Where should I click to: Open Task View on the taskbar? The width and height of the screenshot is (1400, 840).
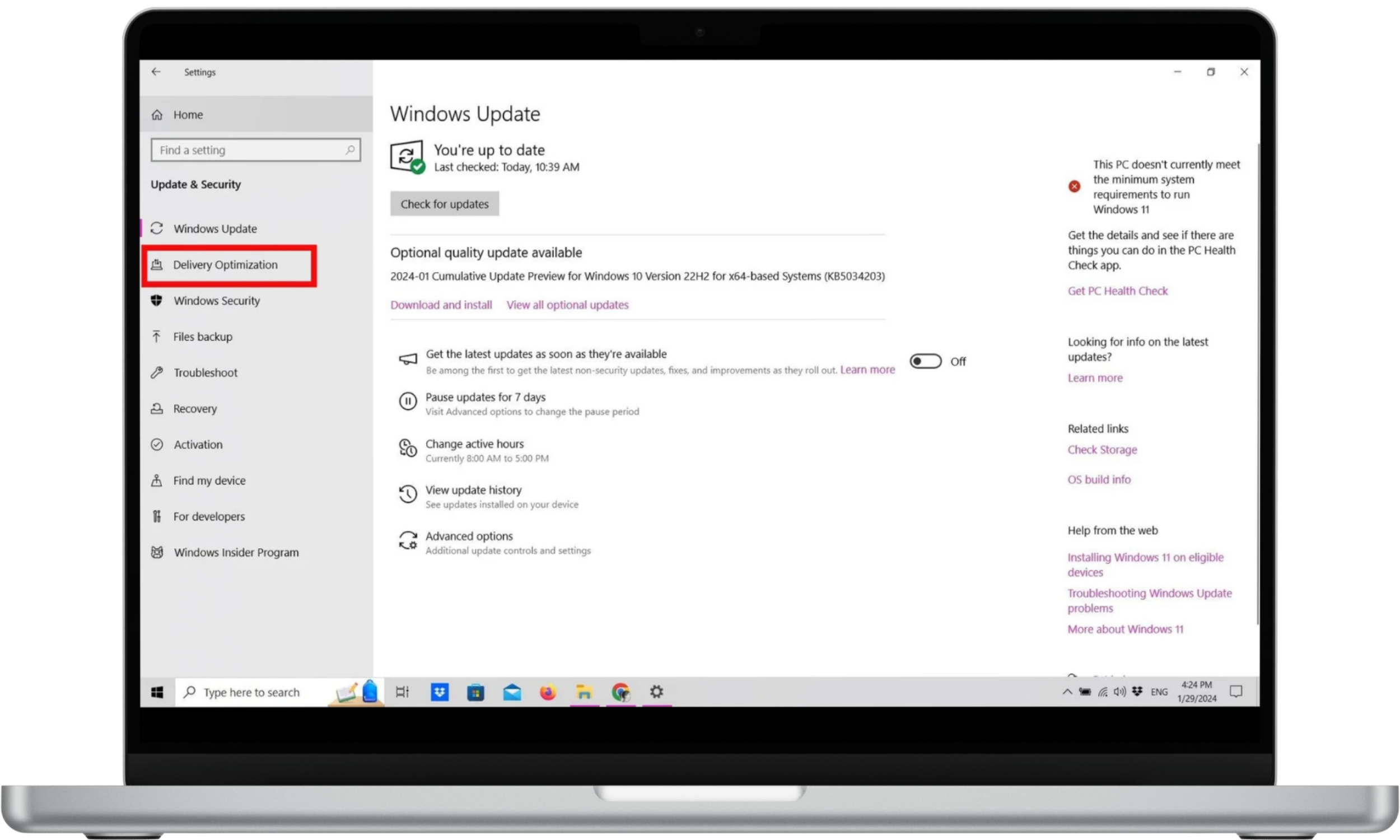[x=402, y=692]
